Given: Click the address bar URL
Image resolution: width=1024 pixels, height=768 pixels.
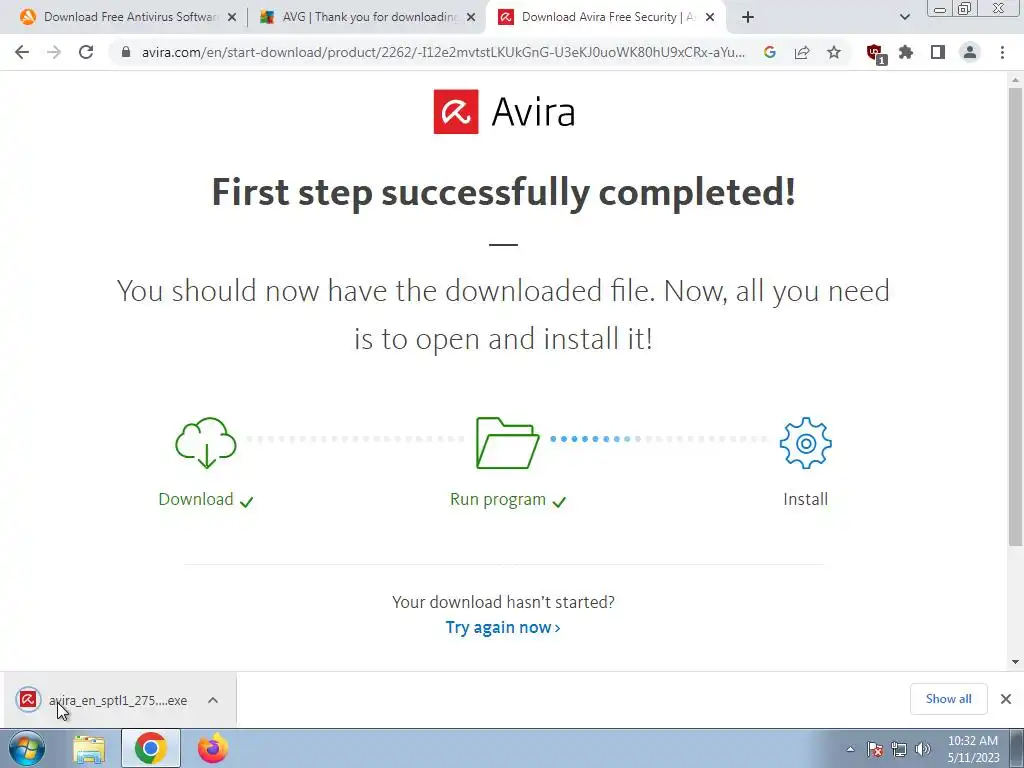Looking at the screenshot, I should [443, 52].
